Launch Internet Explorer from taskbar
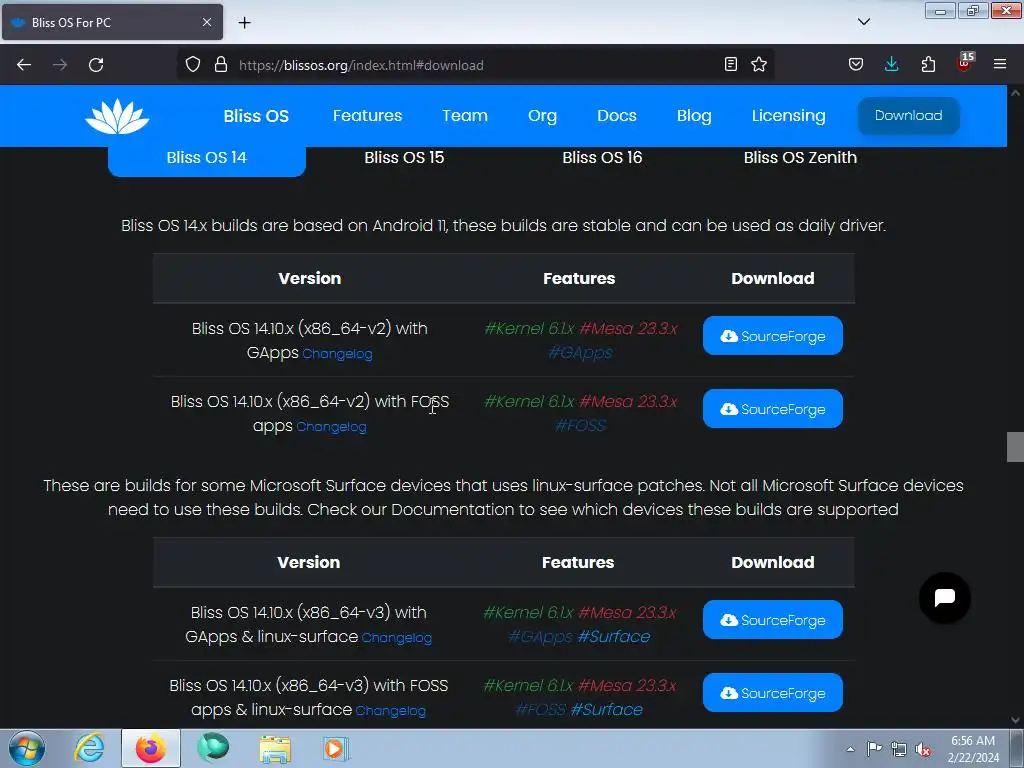The height and width of the screenshot is (768, 1024). pos(89,748)
